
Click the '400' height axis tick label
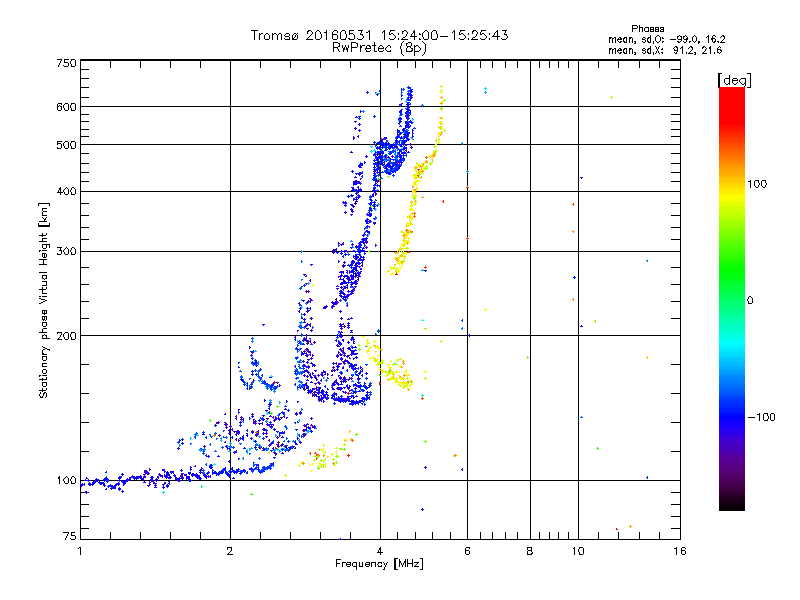pos(66,191)
